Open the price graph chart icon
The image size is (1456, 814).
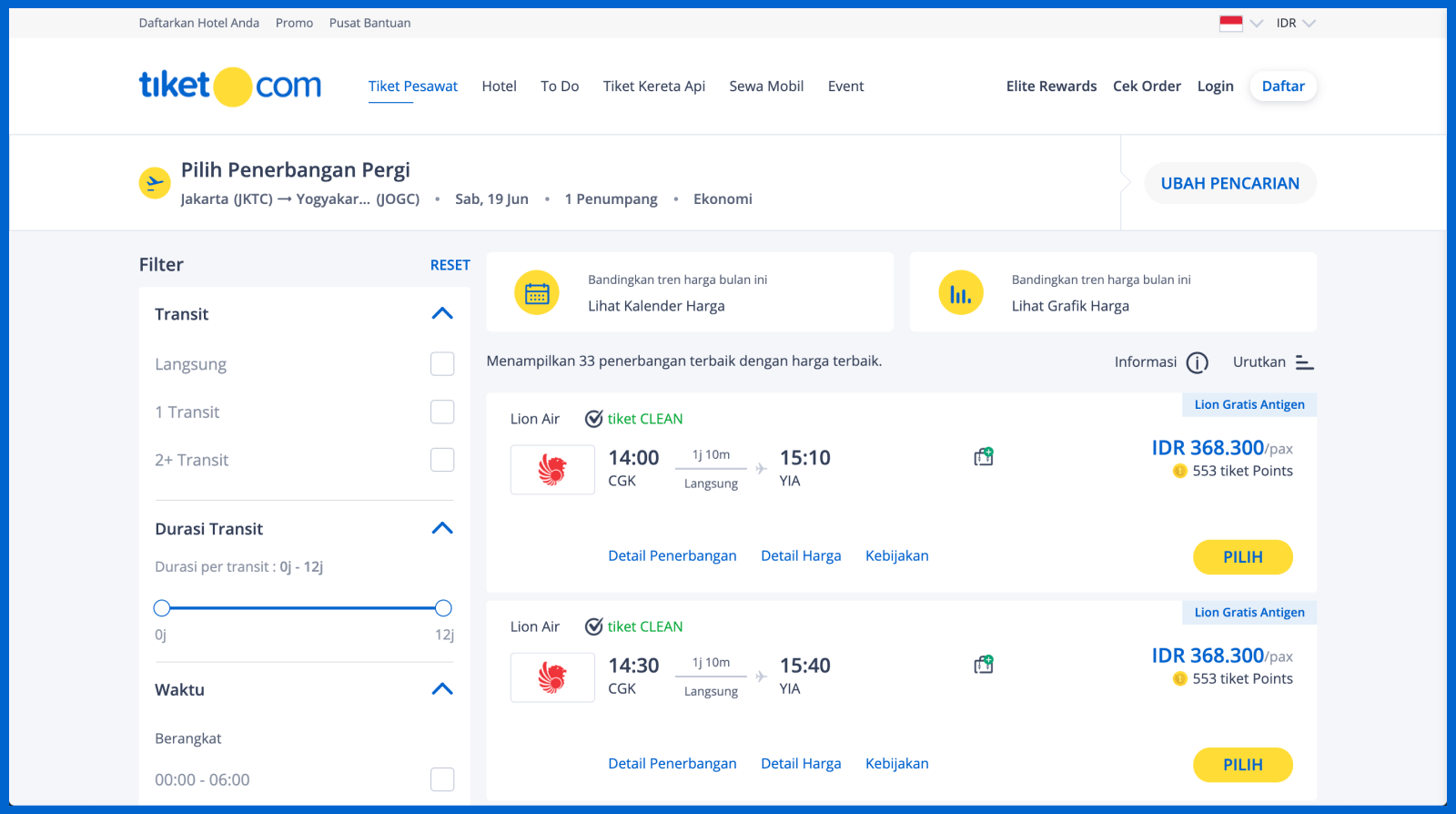(x=961, y=293)
